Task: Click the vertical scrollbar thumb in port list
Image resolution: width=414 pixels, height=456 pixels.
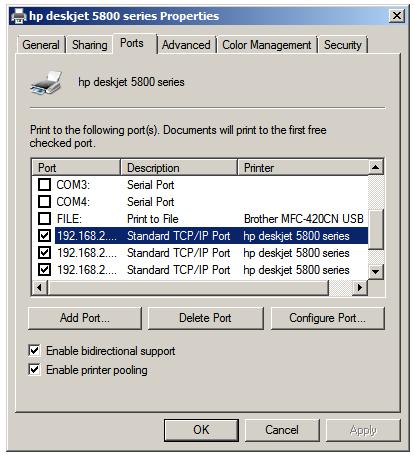Action: pos(376,229)
